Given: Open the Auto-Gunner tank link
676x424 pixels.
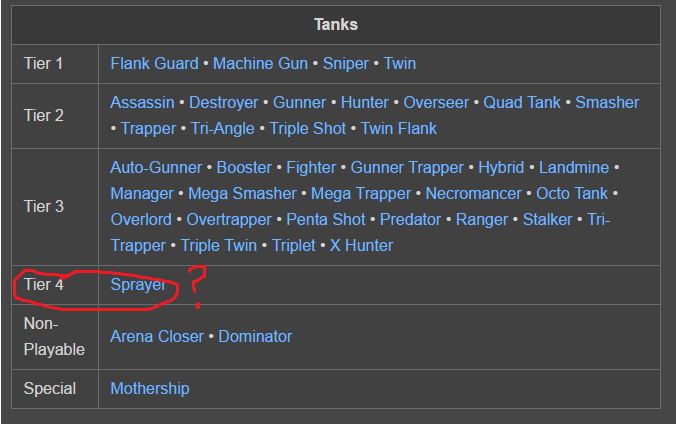Looking at the screenshot, I should (x=156, y=168).
